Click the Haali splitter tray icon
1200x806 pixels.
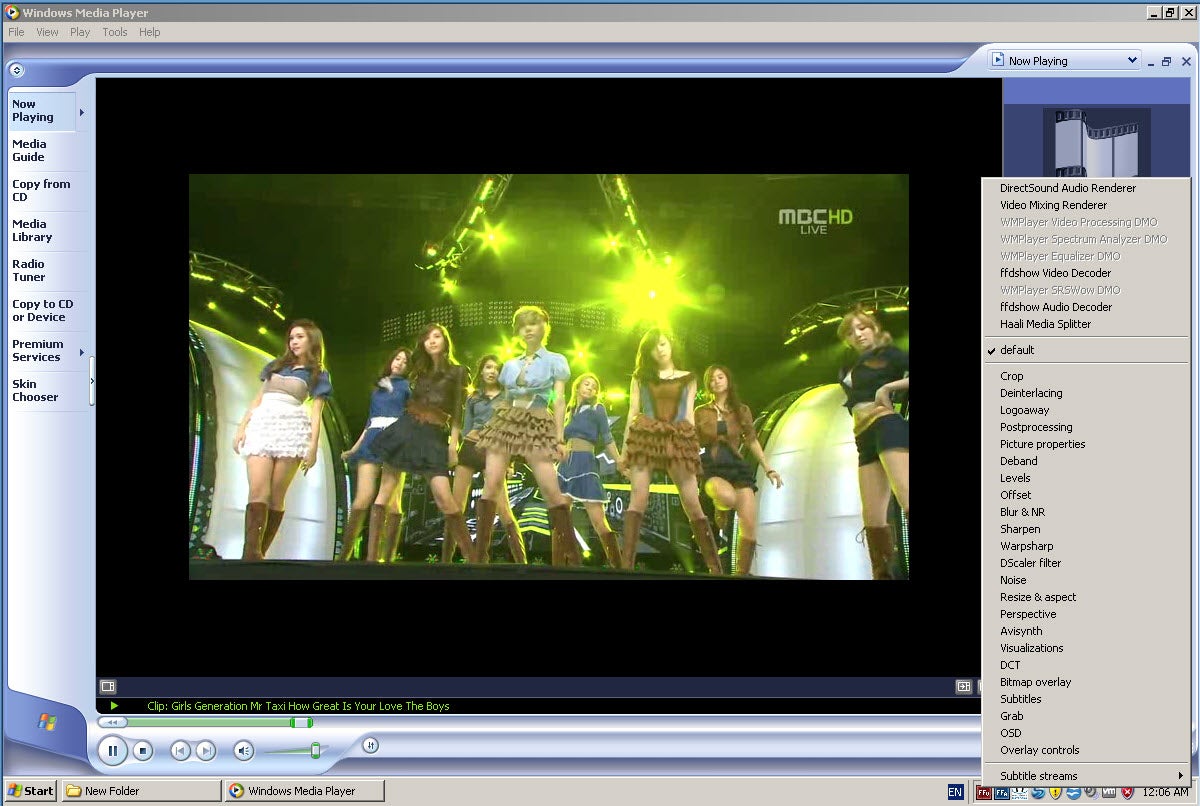(1019, 793)
